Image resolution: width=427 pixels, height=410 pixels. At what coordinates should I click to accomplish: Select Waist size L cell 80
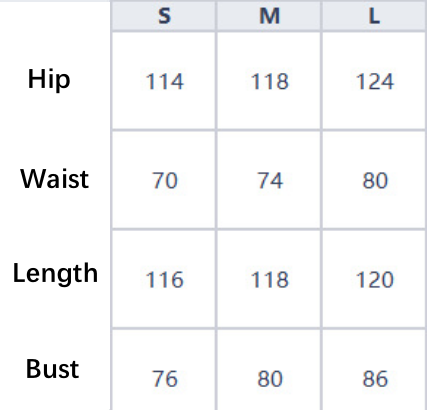pyautogui.click(x=374, y=180)
